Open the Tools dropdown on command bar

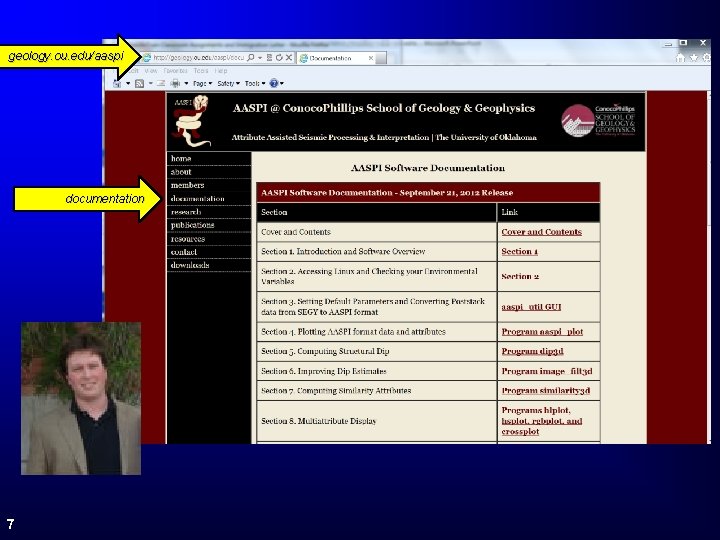pyautogui.click(x=255, y=84)
